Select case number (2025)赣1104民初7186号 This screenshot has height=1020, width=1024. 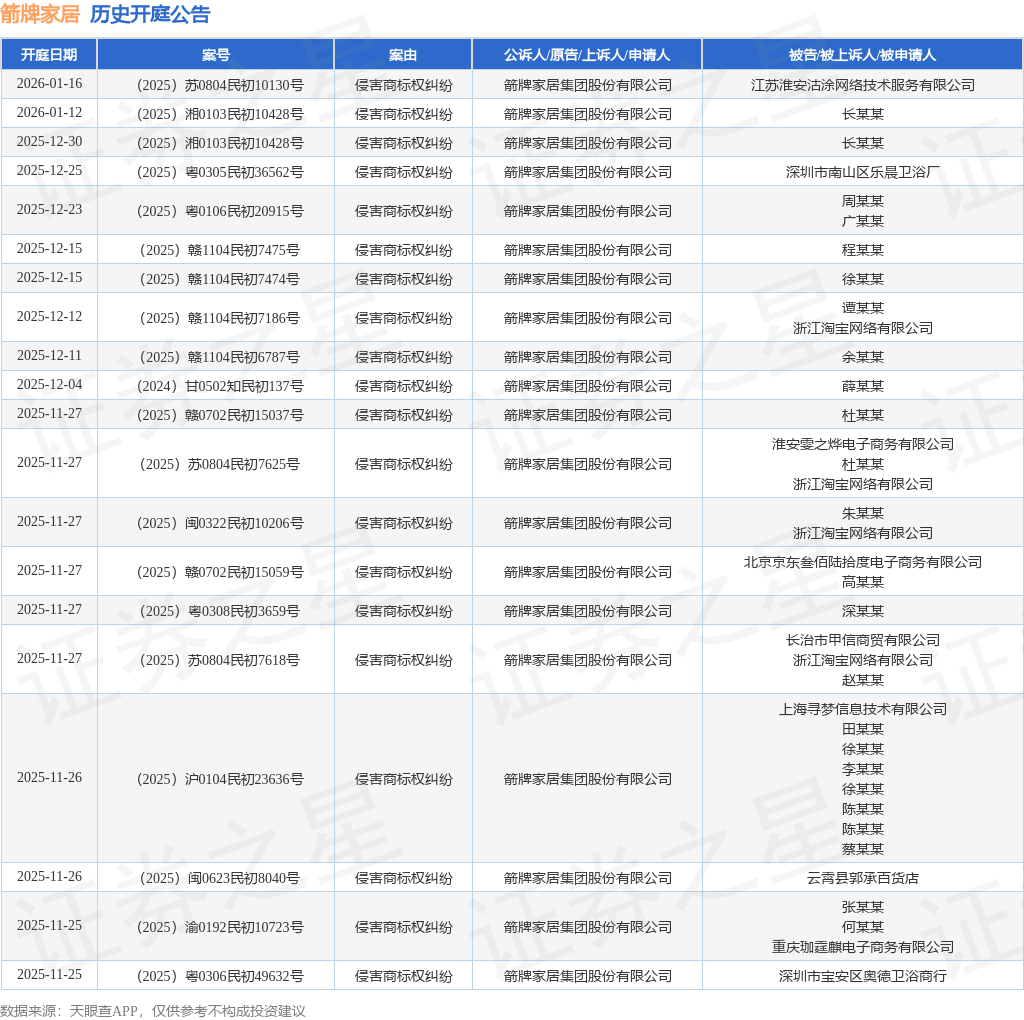tap(219, 318)
